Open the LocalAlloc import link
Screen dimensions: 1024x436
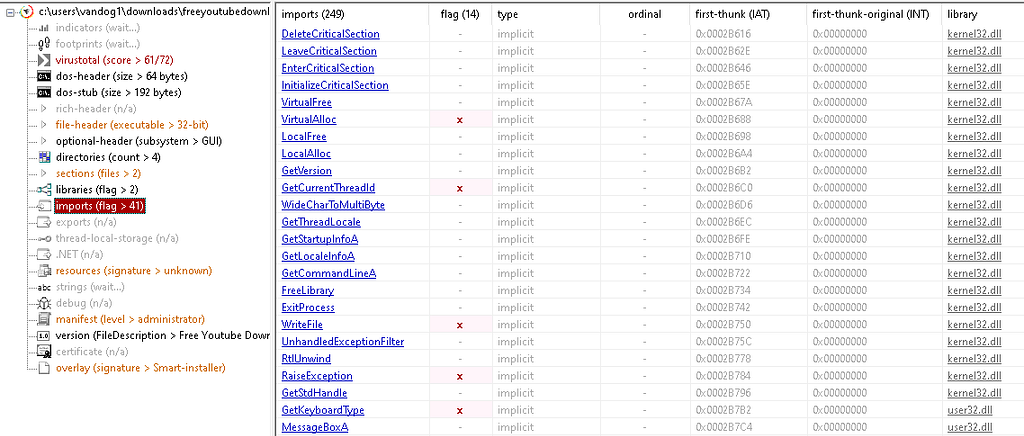tap(306, 153)
